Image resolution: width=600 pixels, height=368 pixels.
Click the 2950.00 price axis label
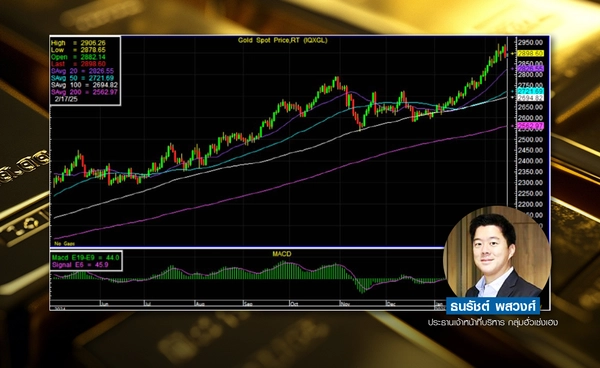pos(530,42)
